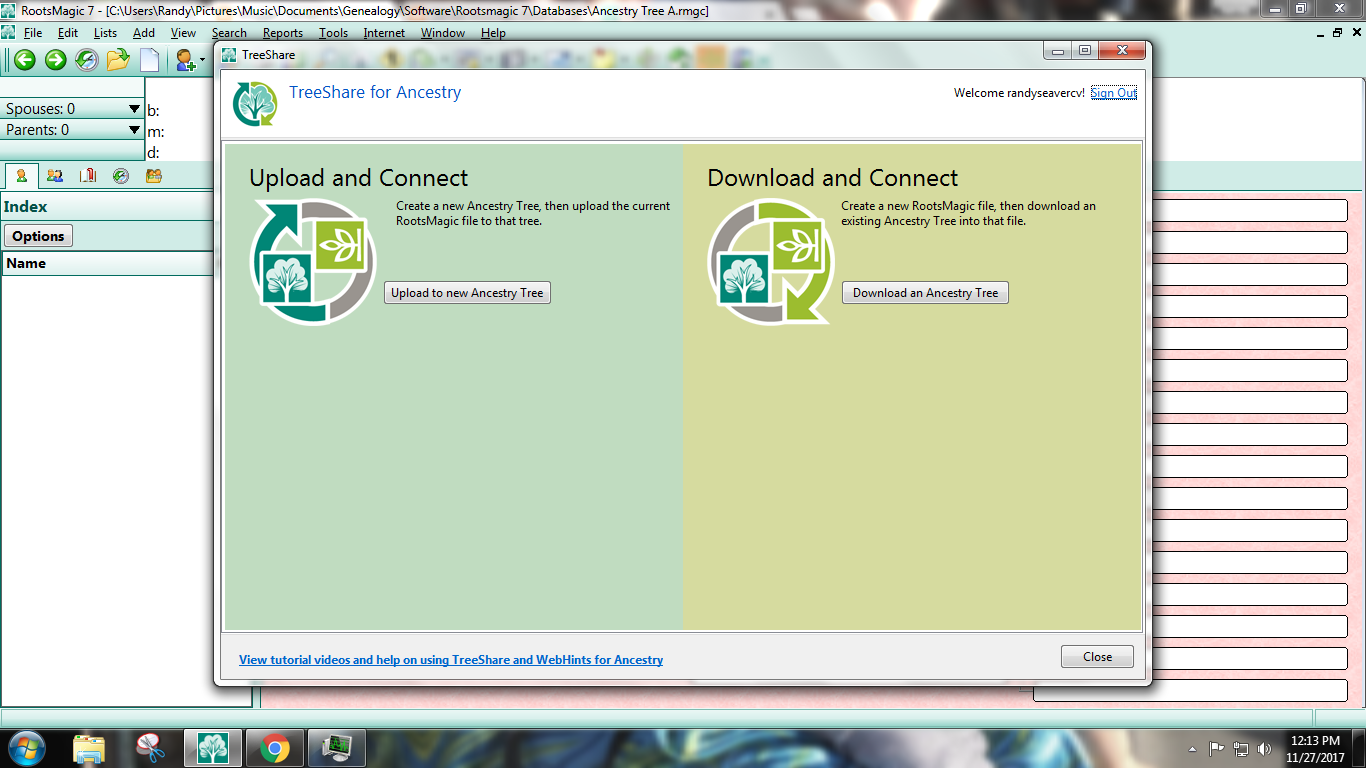The width and height of the screenshot is (1366, 768).
Task: Select the red books tab icon
Action: tap(88, 176)
